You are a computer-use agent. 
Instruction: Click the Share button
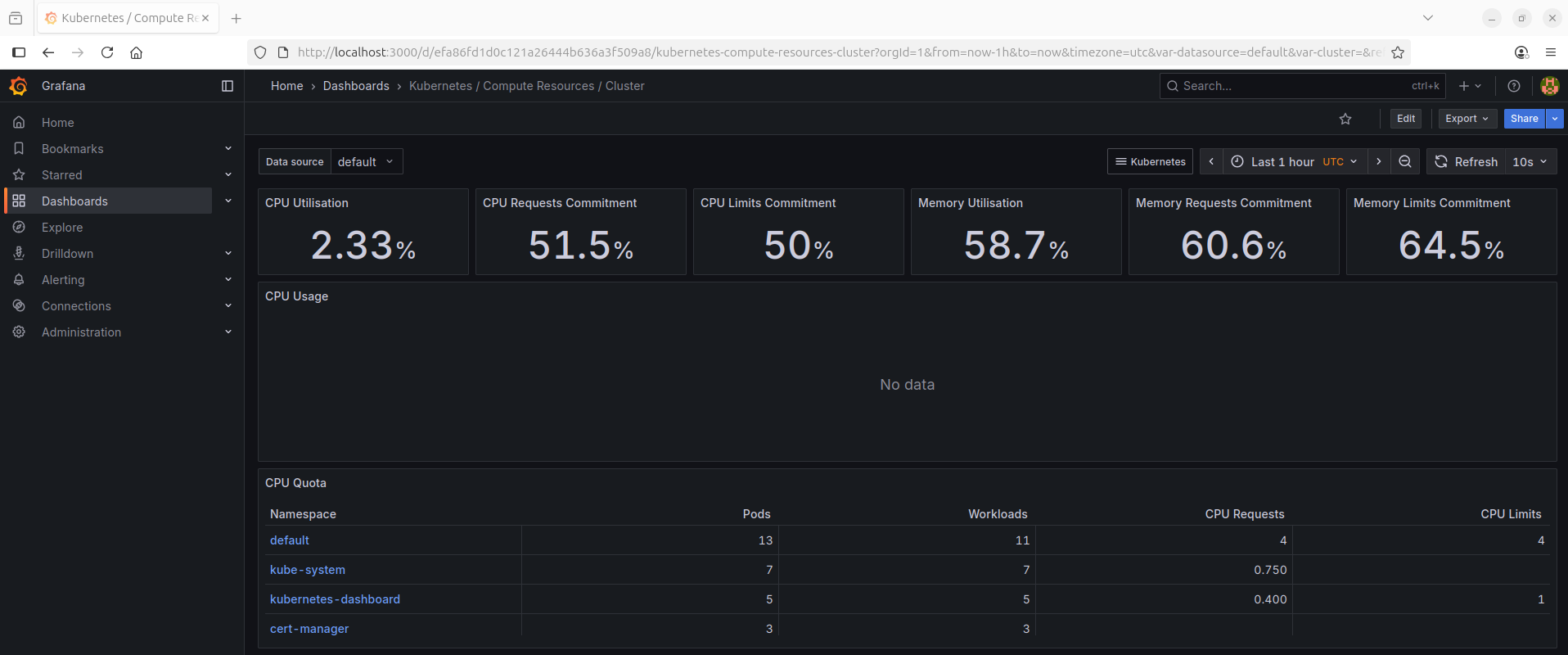coord(1524,119)
